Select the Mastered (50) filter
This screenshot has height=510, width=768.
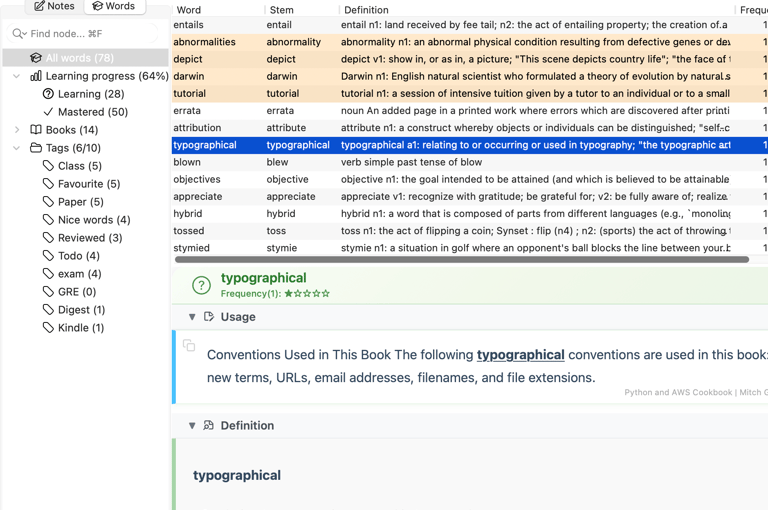92,112
